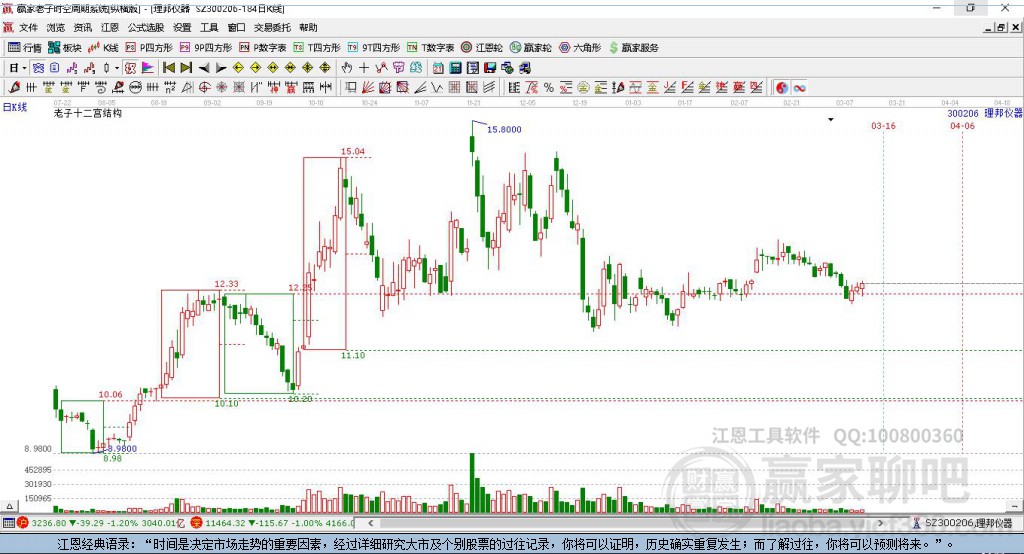The image size is (1024, 554).
Task: Click the 8.98 low price label
Action: point(112,459)
